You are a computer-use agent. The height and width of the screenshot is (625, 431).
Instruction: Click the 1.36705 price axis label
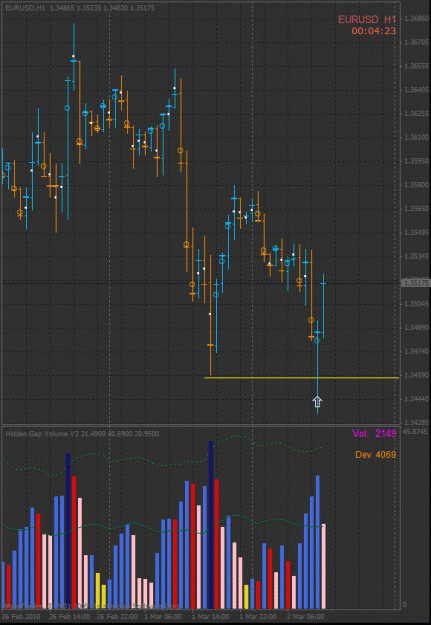[x=416, y=42]
